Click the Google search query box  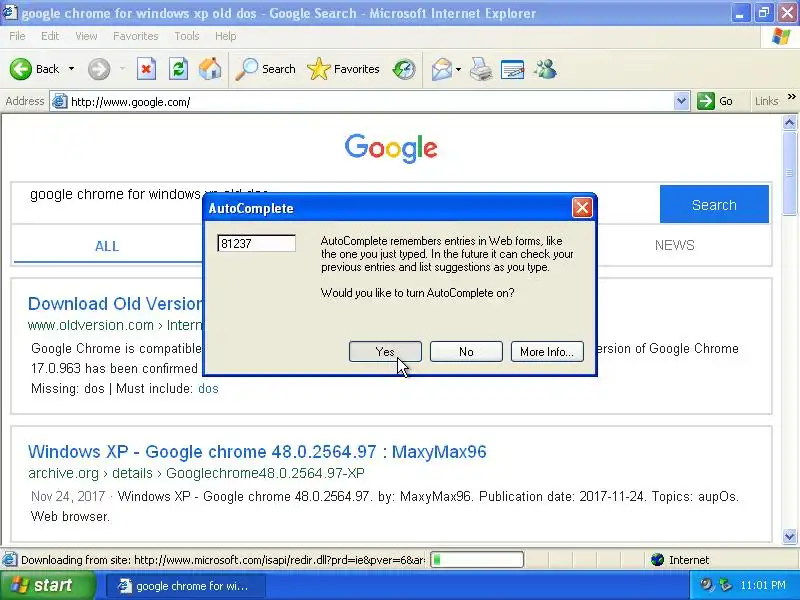(x=335, y=202)
